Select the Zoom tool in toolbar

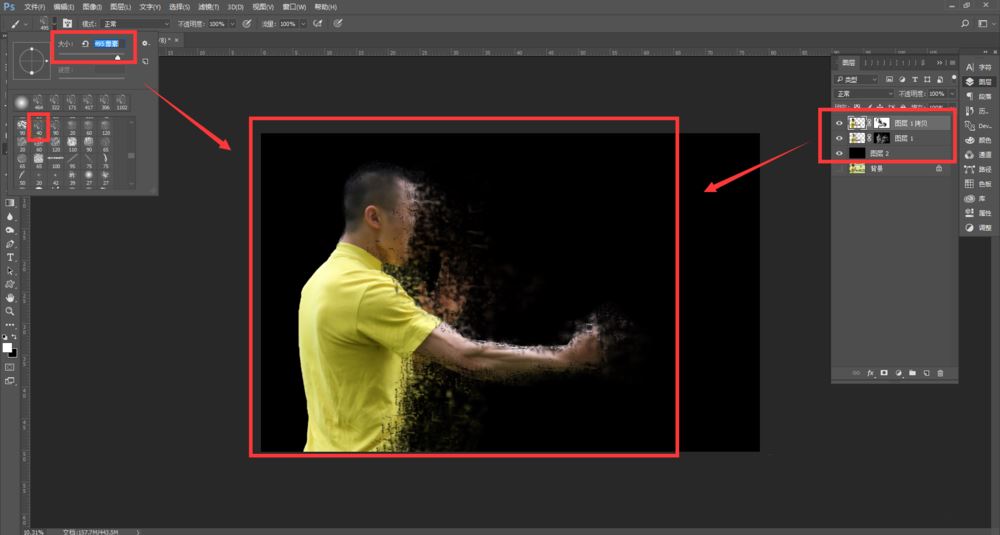click(x=10, y=311)
